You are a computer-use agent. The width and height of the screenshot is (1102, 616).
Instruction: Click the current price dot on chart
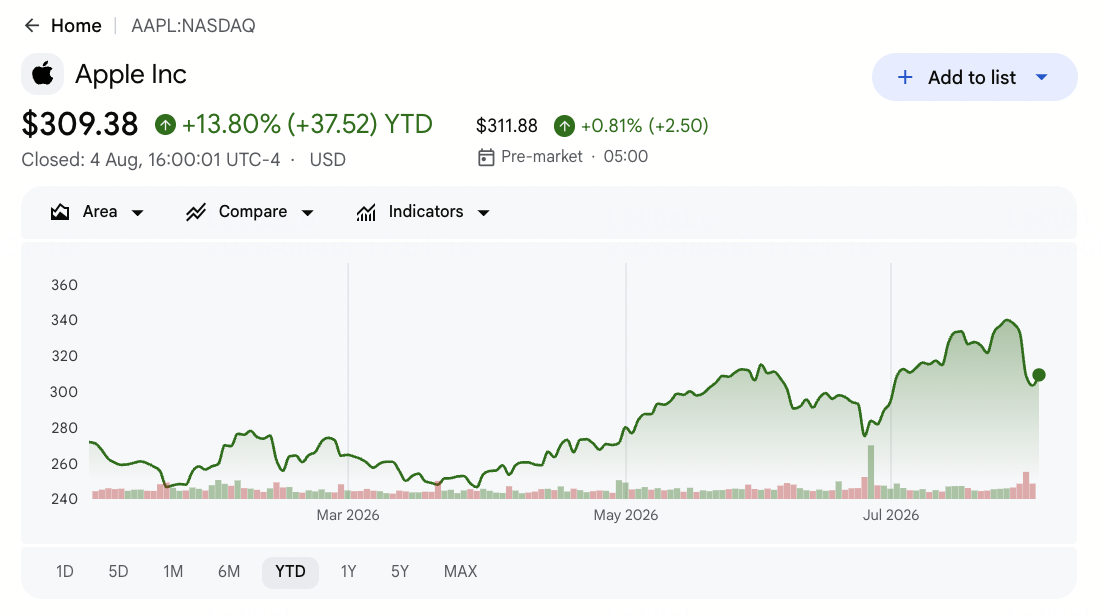coord(1039,375)
